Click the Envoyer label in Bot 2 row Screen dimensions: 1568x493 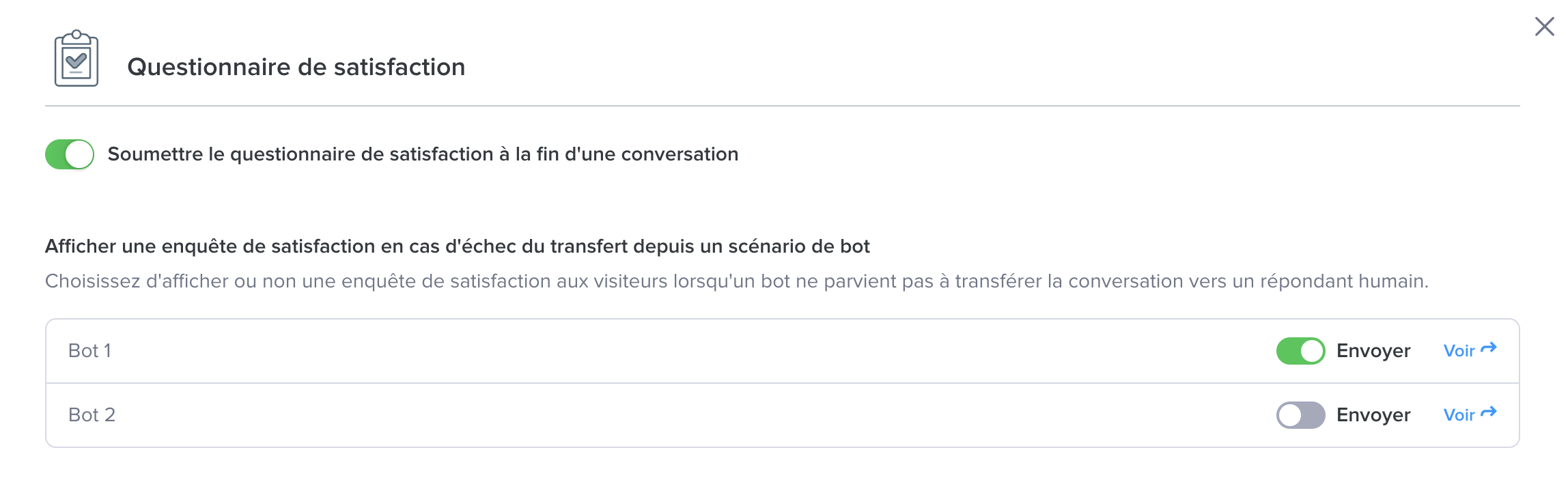(1373, 415)
